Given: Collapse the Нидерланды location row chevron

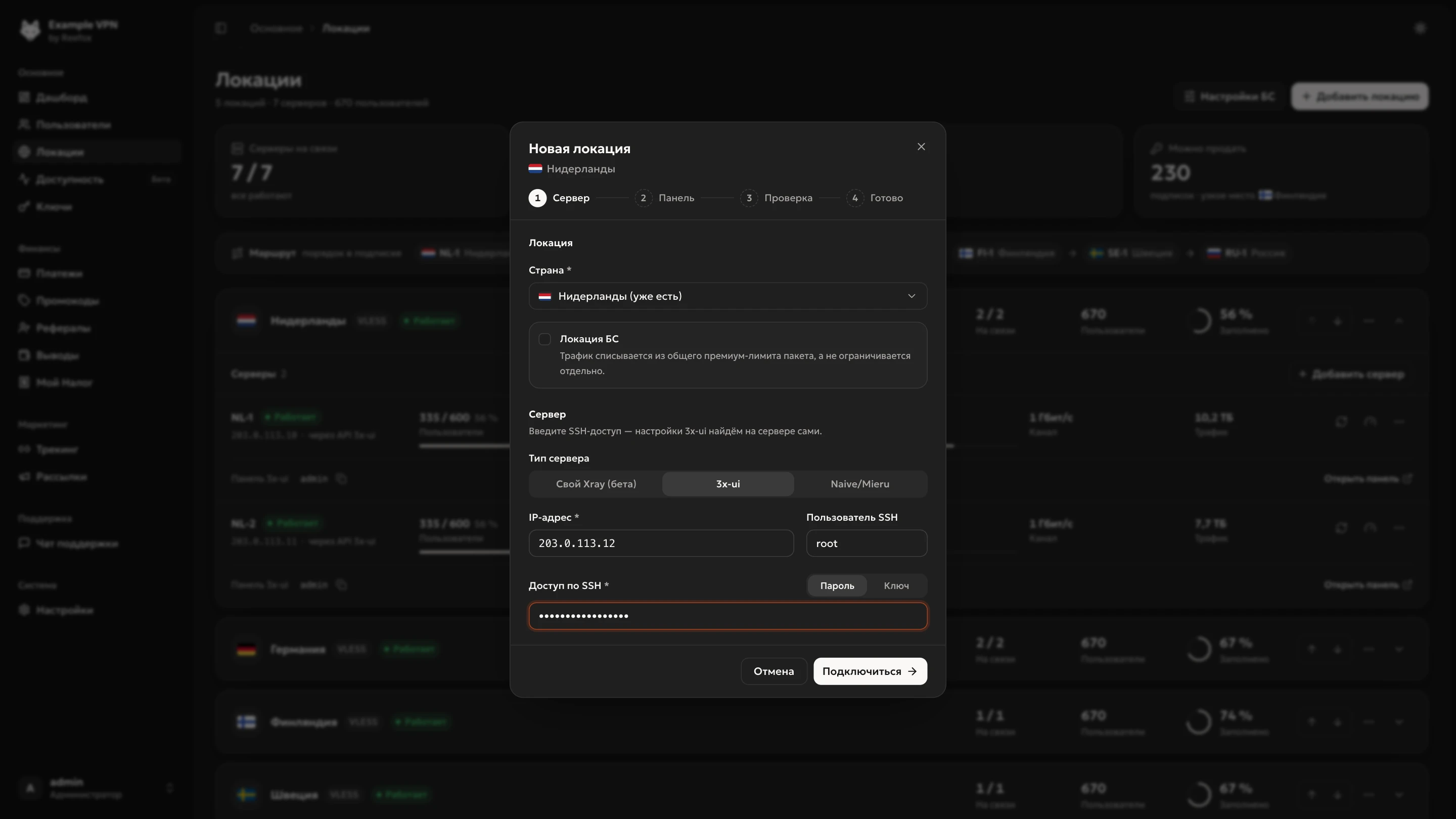Looking at the screenshot, I should click(1399, 321).
